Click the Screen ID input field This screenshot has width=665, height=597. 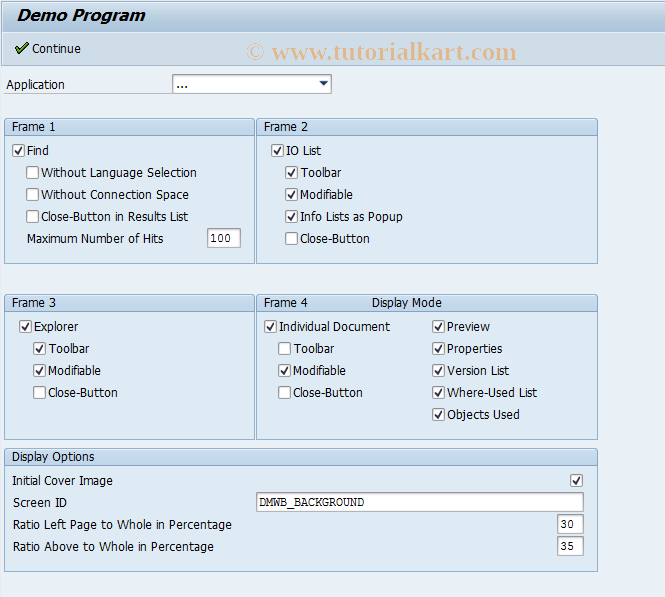tap(420, 502)
